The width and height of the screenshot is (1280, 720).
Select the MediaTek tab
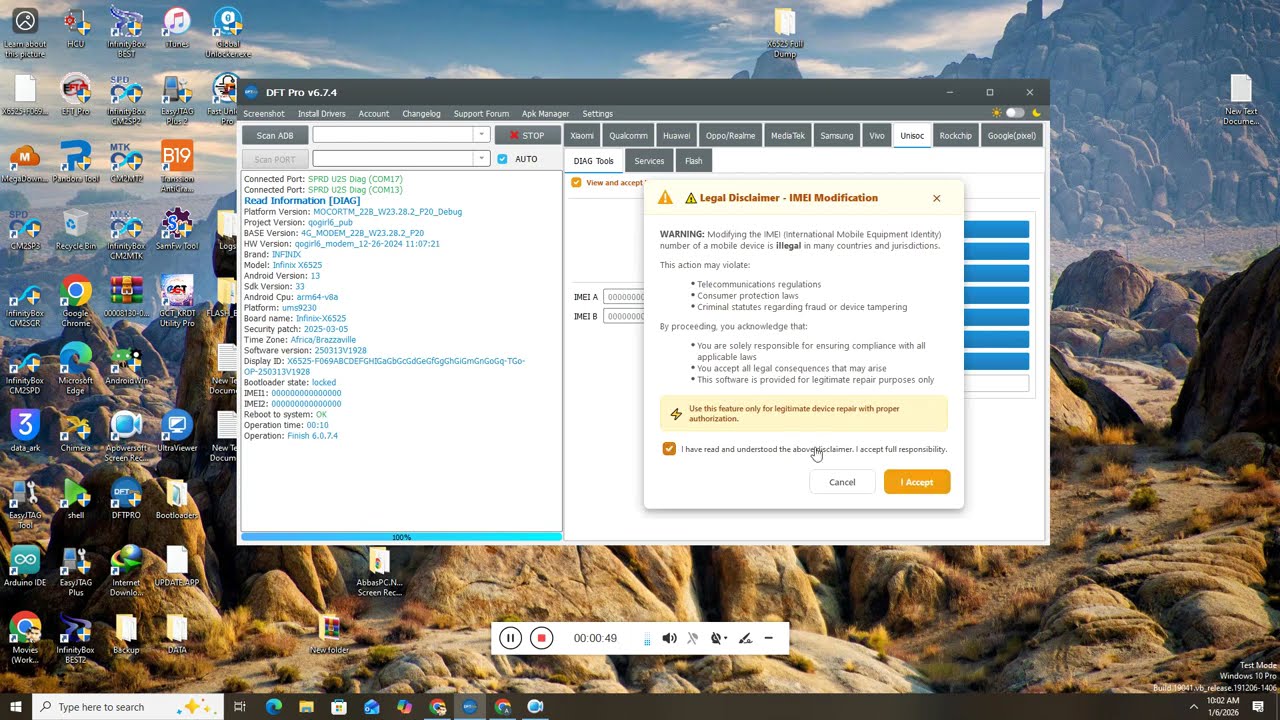[x=787, y=136]
